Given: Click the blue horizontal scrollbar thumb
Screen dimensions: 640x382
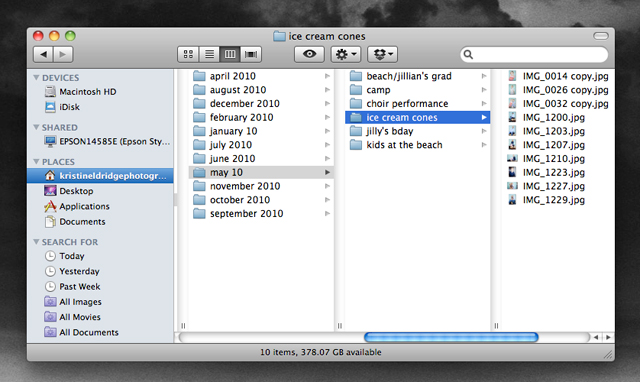Looking at the screenshot, I should [x=451, y=337].
